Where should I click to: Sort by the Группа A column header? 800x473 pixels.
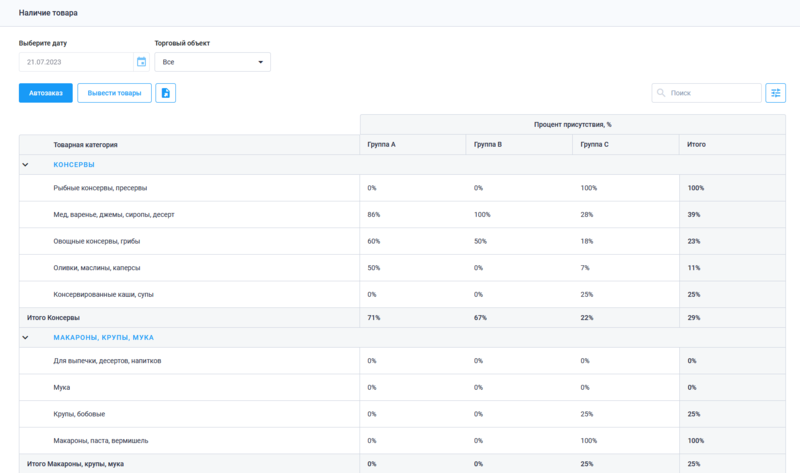(x=381, y=145)
